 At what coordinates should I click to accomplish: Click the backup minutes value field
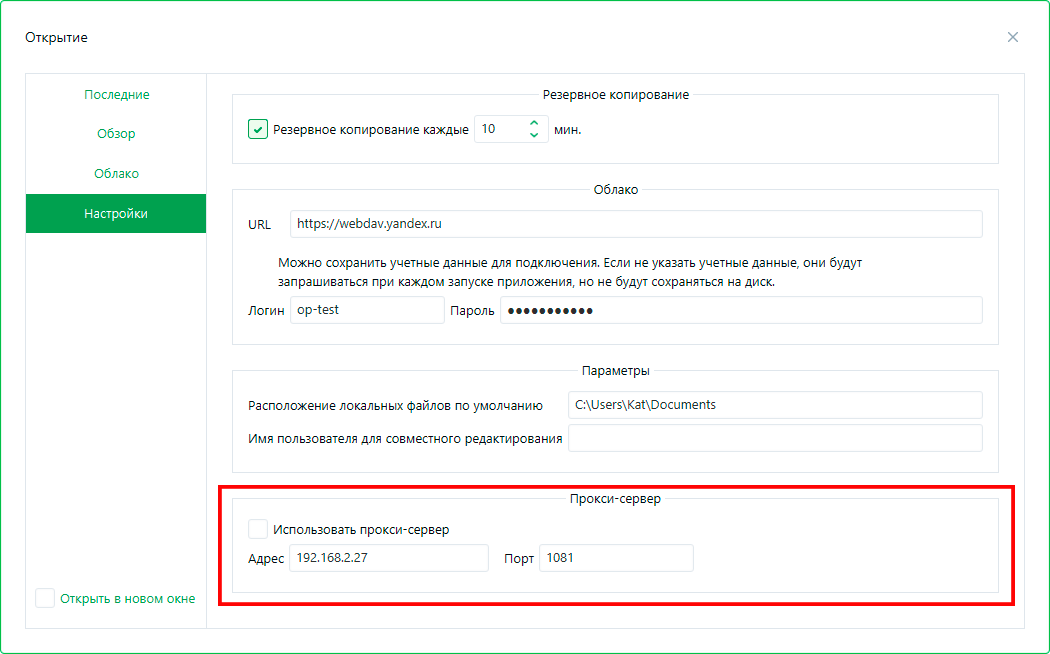pos(498,129)
